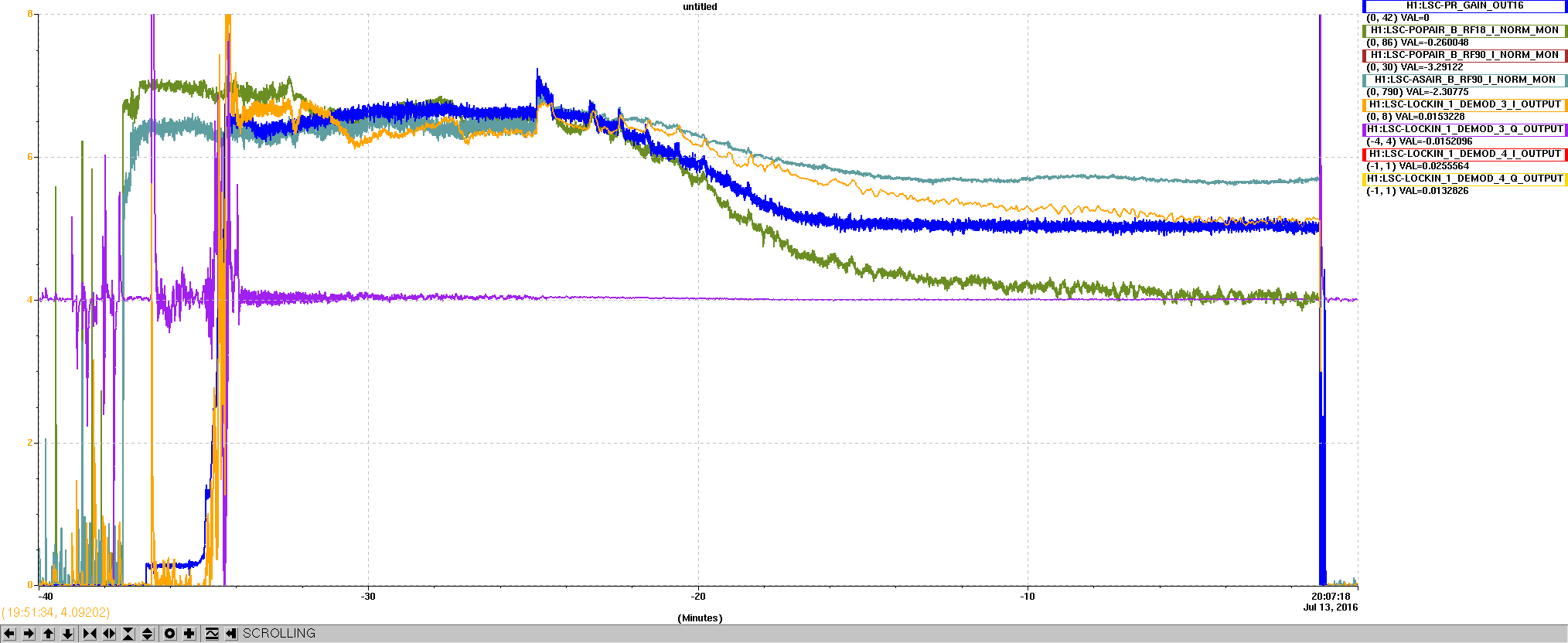Select the H1:LSC-POPAIR_B_RF18_I_NORM_MON legend entry
Viewport: 1568px width, 643px height.
1464,31
